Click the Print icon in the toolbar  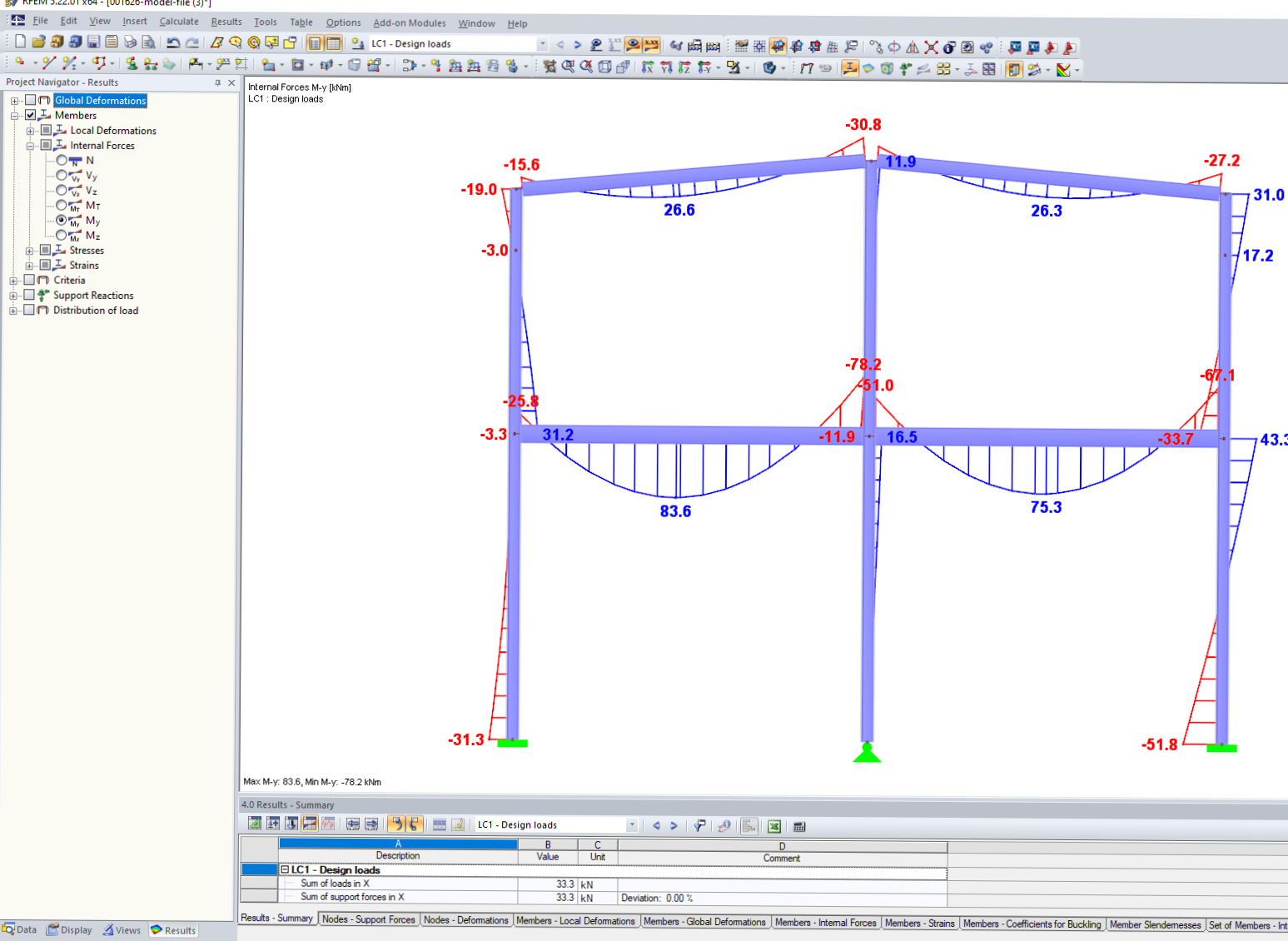pos(130,42)
